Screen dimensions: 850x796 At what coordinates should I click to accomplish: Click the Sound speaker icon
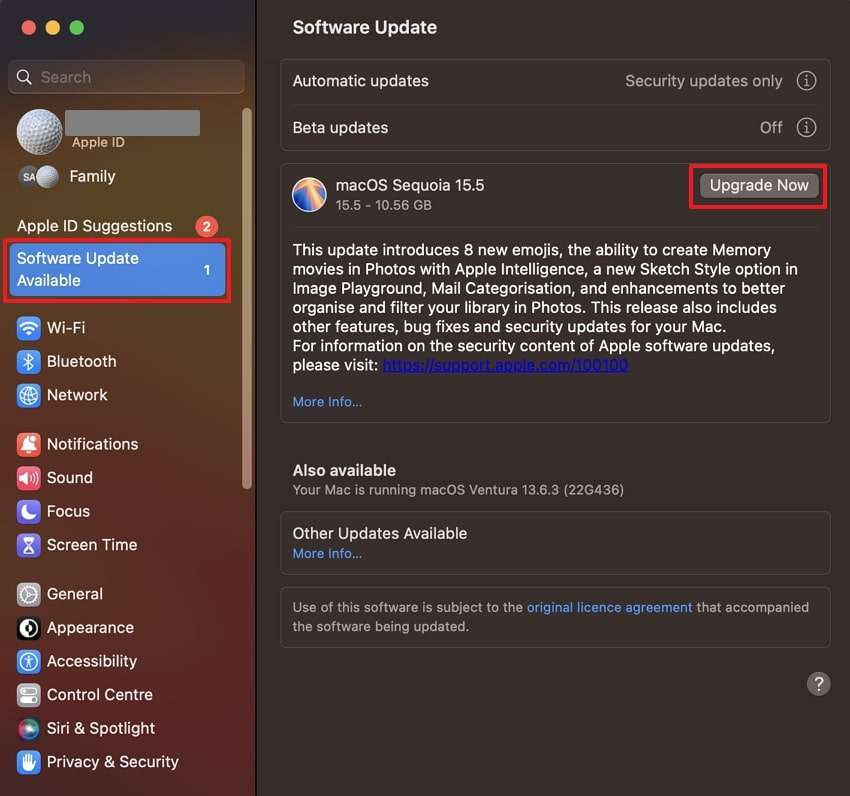tap(28, 478)
